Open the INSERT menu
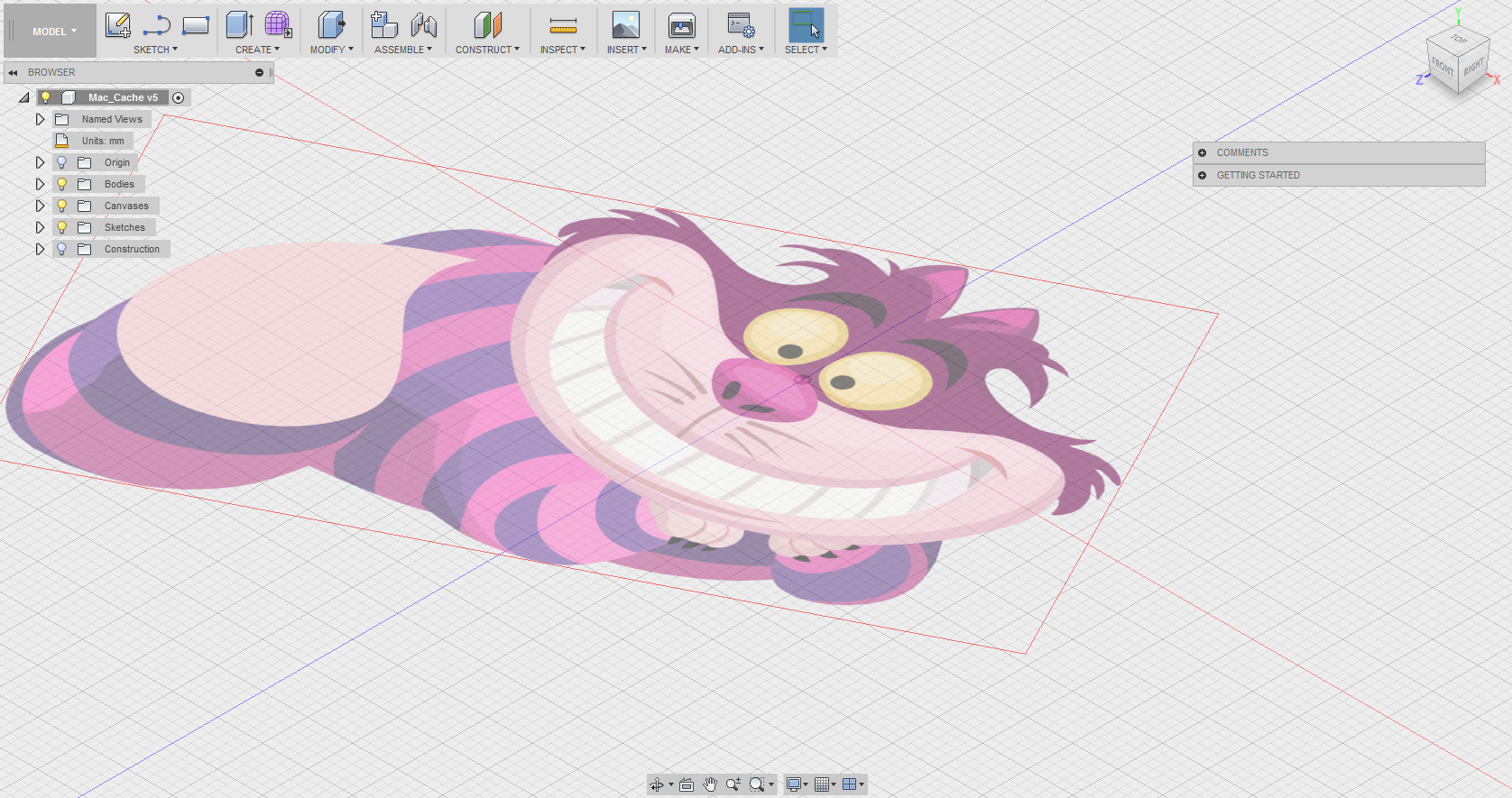The image size is (1512, 798). click(x=626, y=50)
